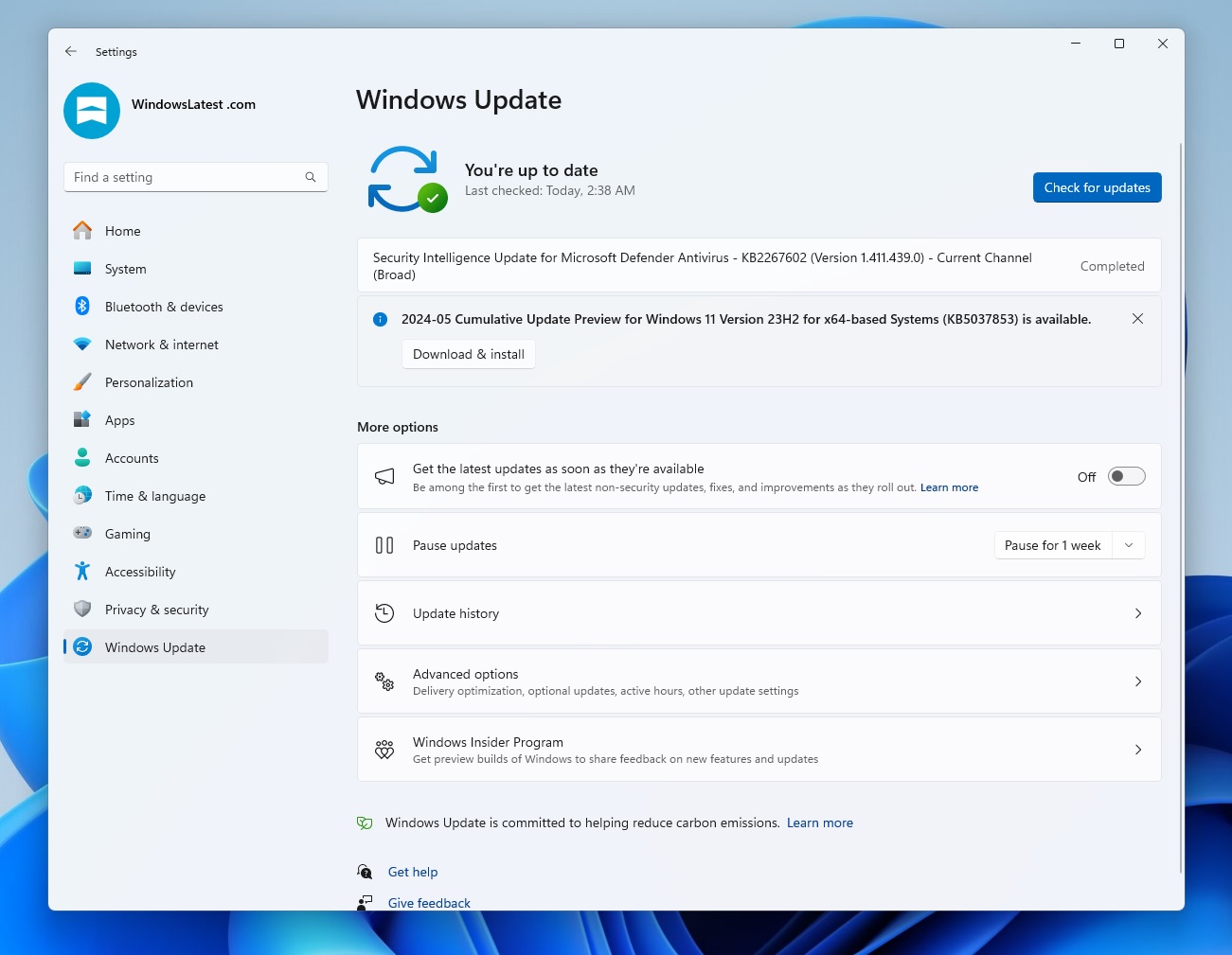Click the search magnifier icon

click(x=311, y=177)
